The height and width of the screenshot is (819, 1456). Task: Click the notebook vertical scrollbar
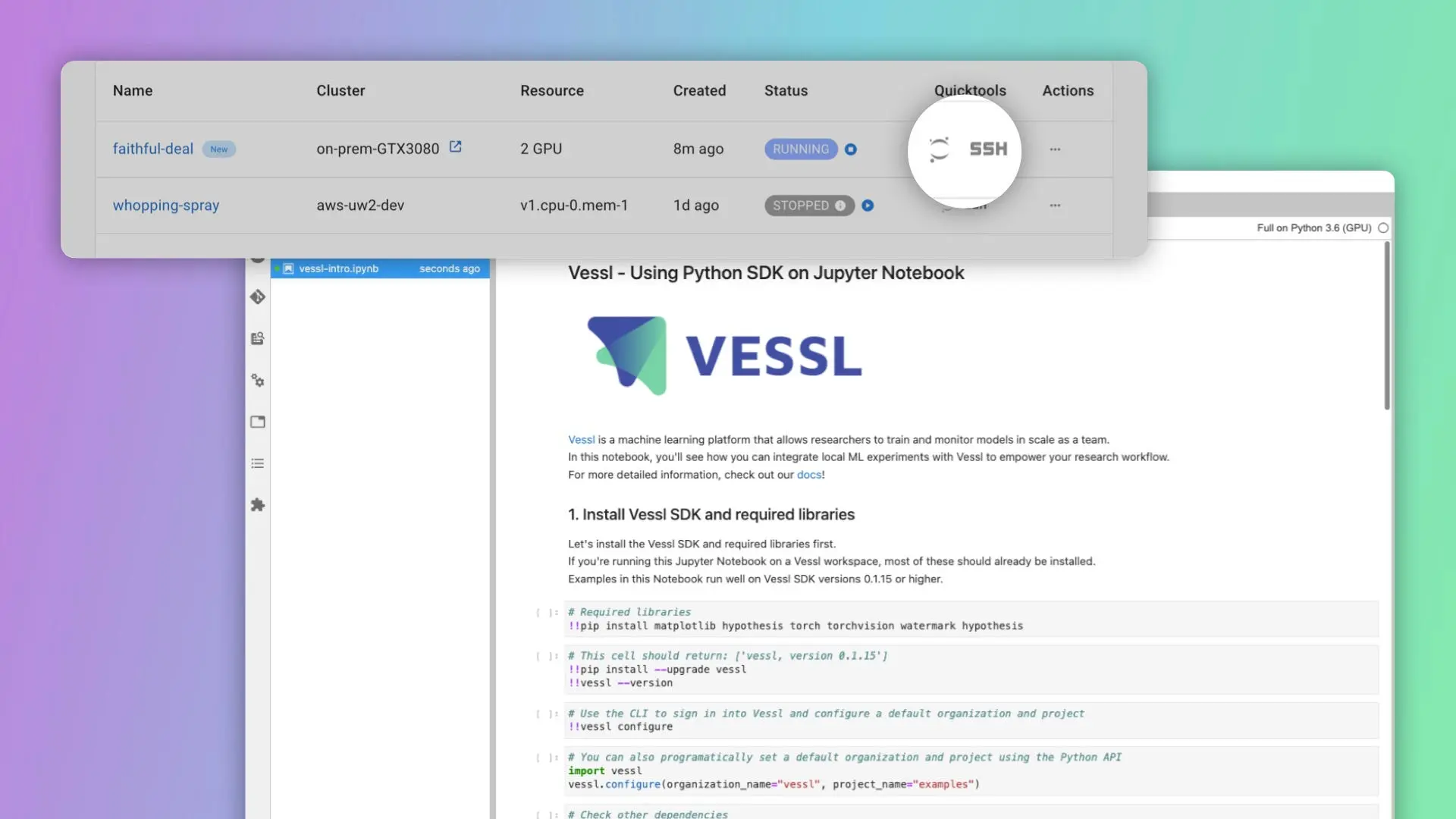point(1386,326)
